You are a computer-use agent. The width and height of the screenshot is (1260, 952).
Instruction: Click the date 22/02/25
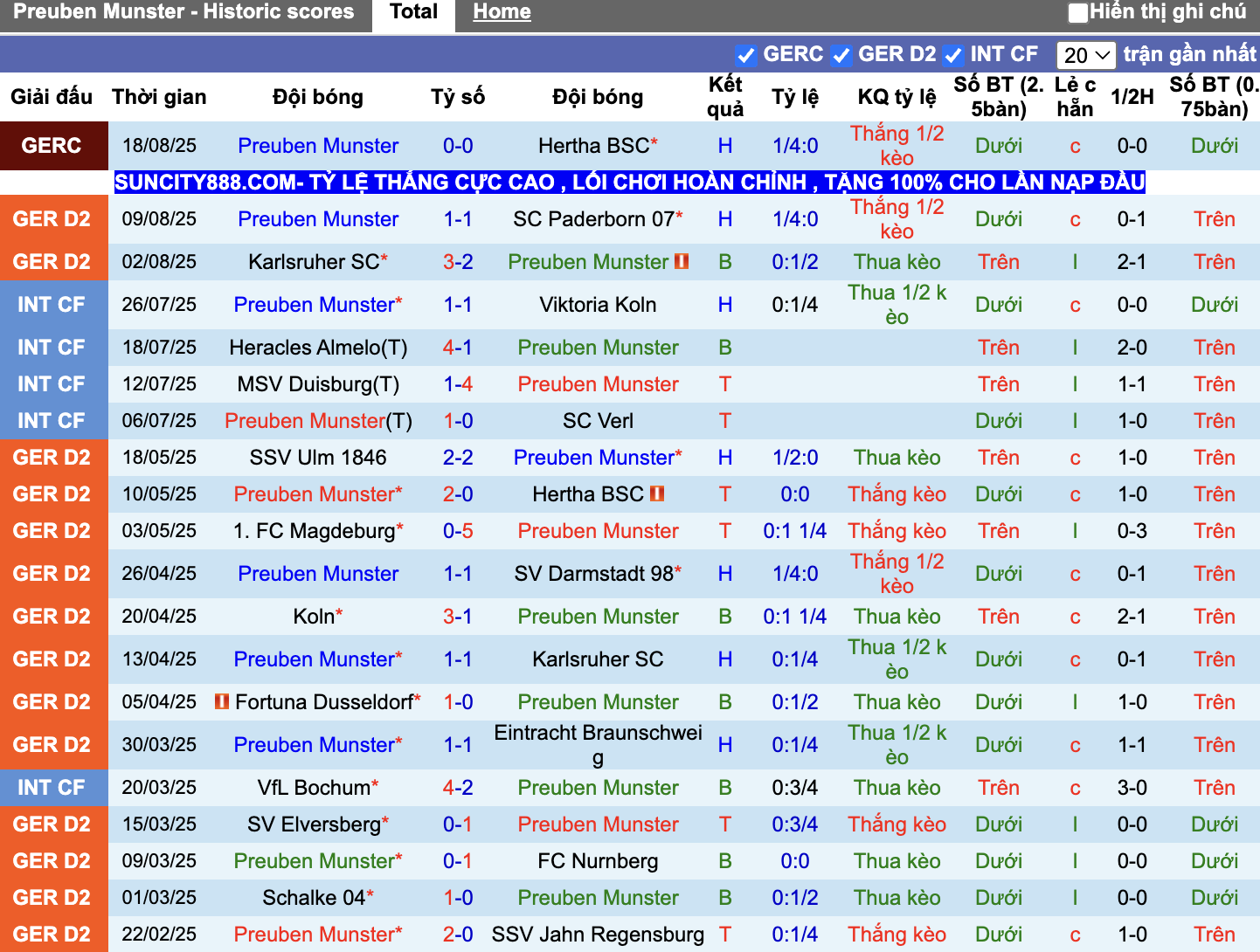159,935
